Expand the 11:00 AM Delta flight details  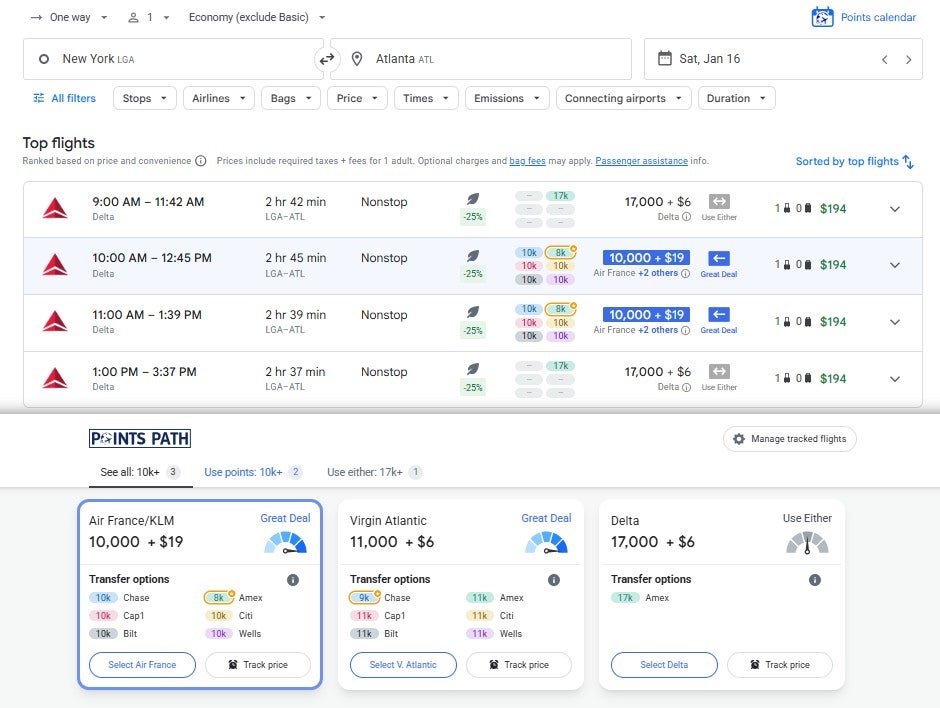[x=894, y=322]
